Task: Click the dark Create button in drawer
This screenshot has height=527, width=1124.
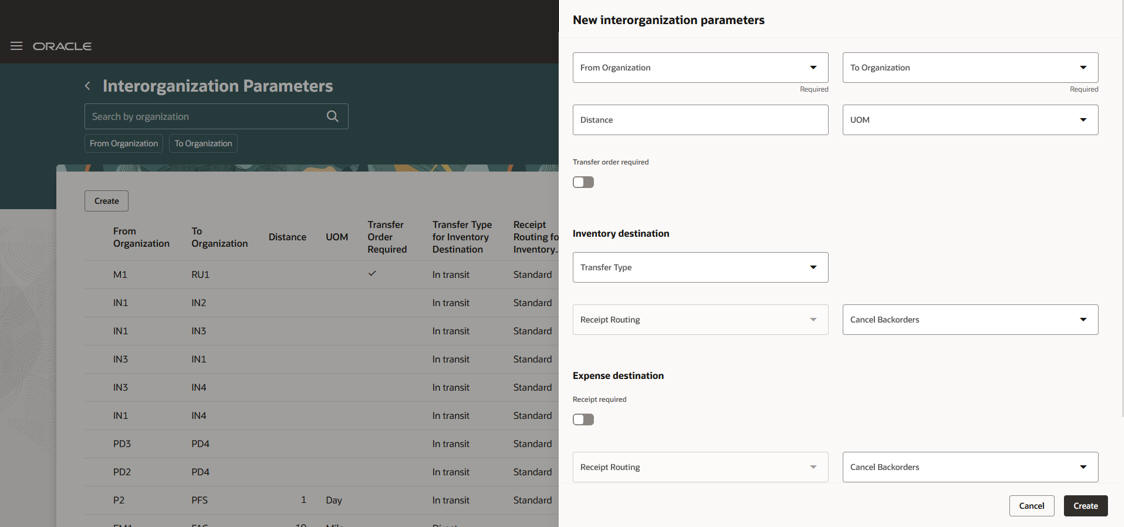Action: (1085, 505)
